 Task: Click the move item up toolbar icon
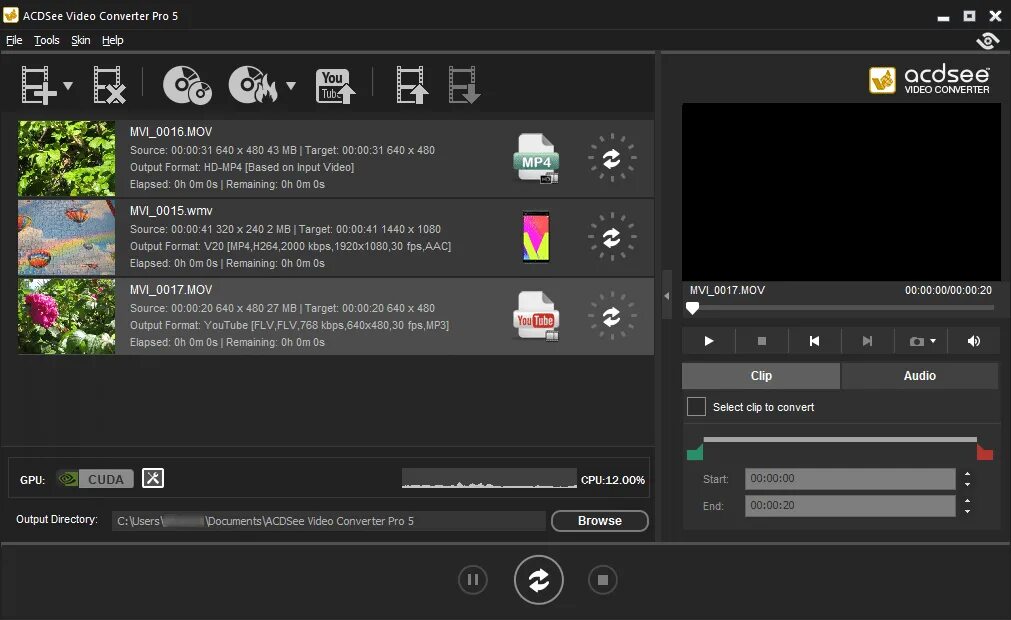[x=411, y=85]
